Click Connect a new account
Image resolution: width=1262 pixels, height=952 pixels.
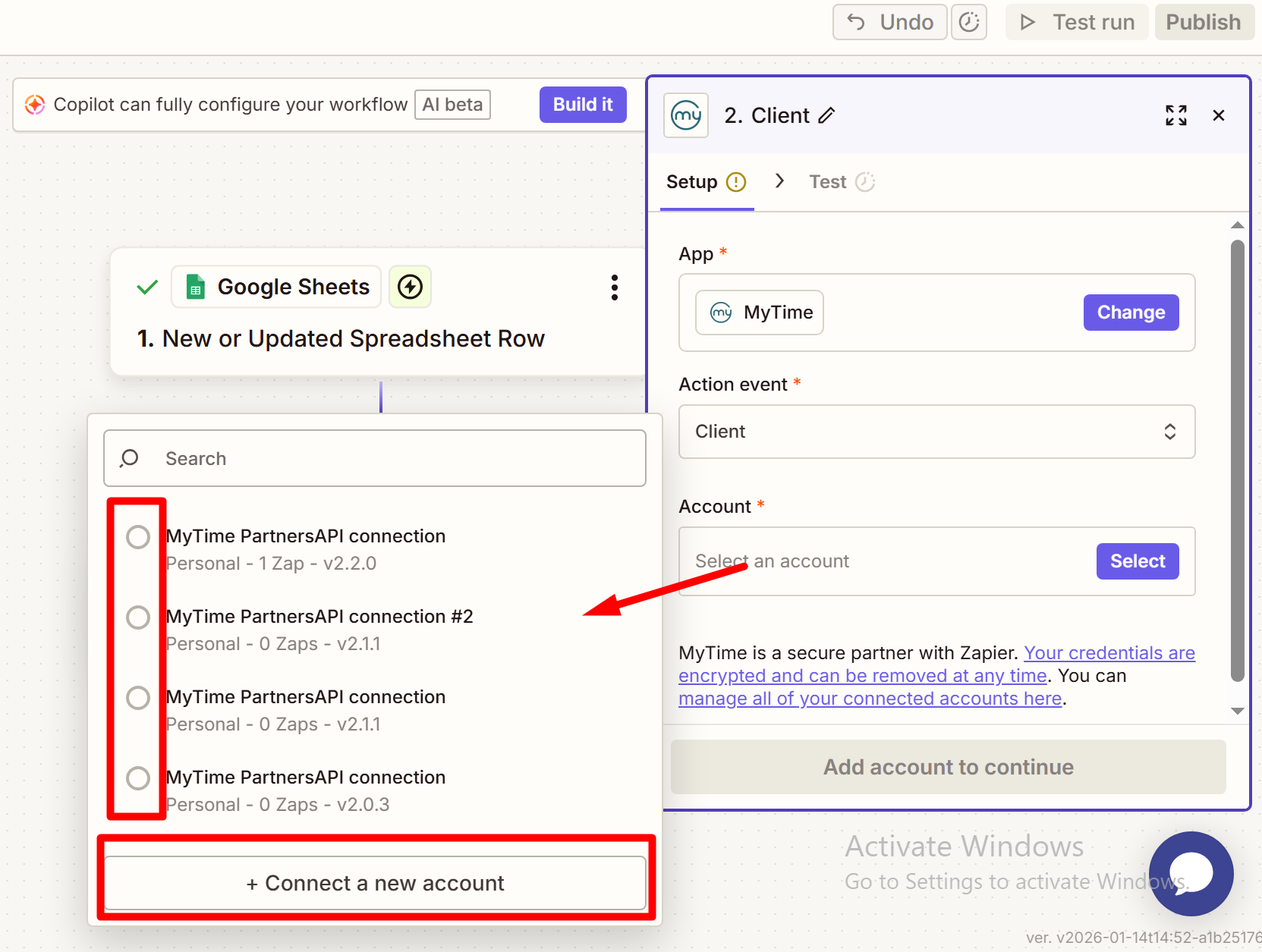[x=375, y=883]
